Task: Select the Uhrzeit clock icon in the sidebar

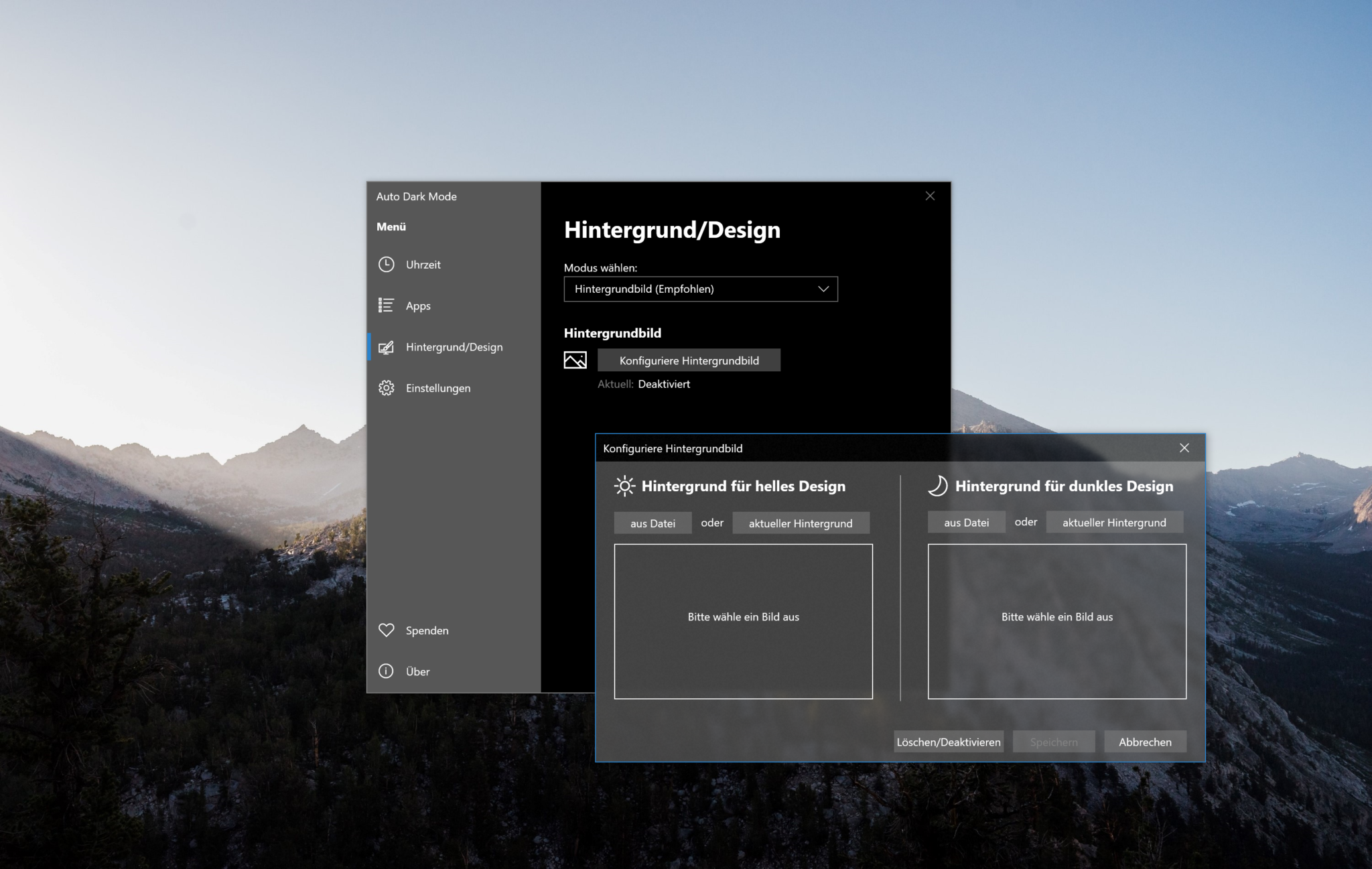Action: tap(387, 264)
